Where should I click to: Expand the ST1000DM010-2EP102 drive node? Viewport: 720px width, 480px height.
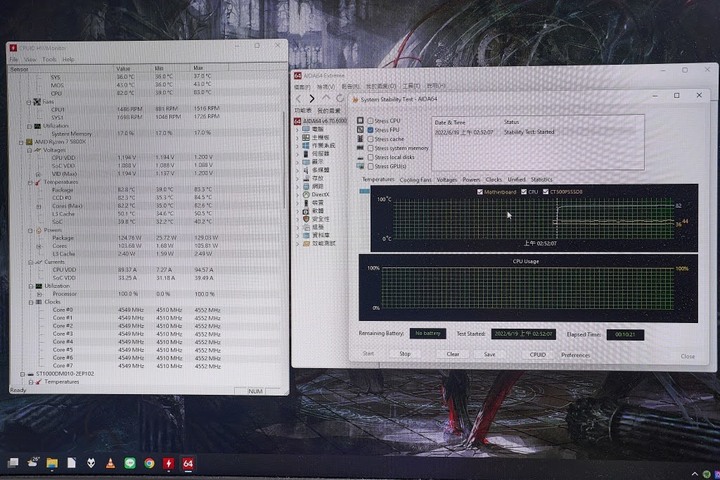(22, 374)
